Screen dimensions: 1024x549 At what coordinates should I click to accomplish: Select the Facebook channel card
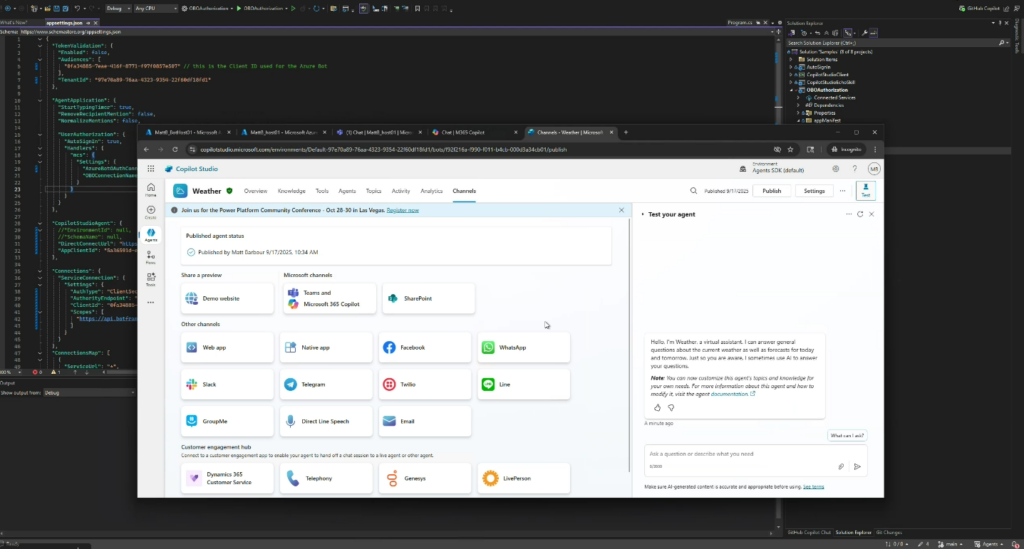pyautogui.click(x=424, y=347)
